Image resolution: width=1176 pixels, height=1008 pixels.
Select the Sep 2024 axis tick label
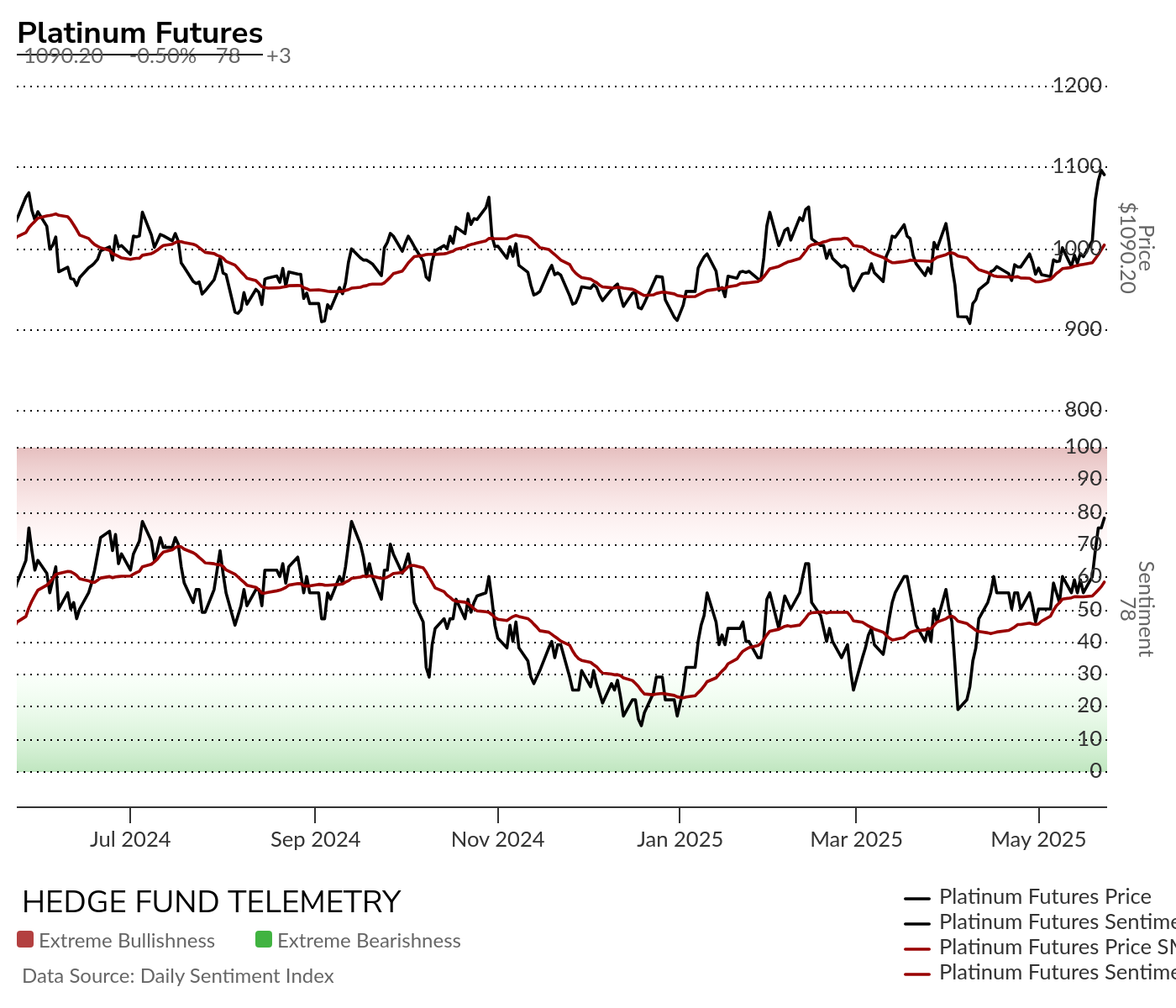[x=315, y=839]
